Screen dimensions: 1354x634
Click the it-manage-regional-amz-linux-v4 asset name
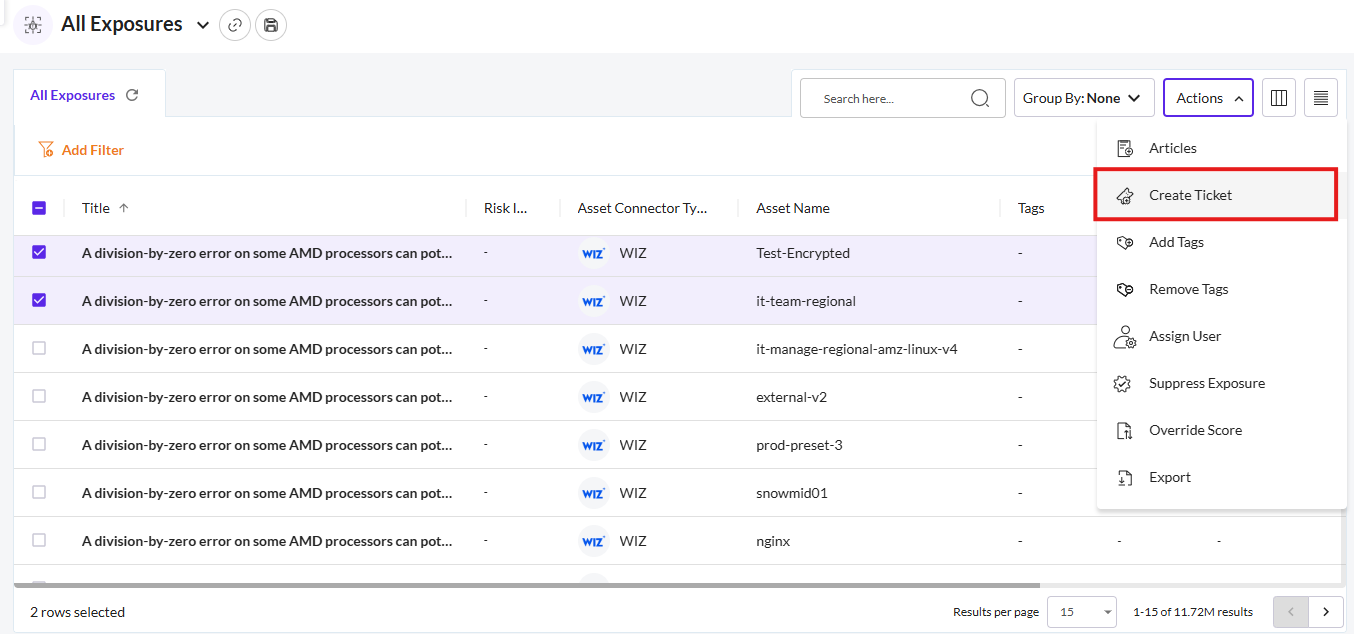(857, 349)
